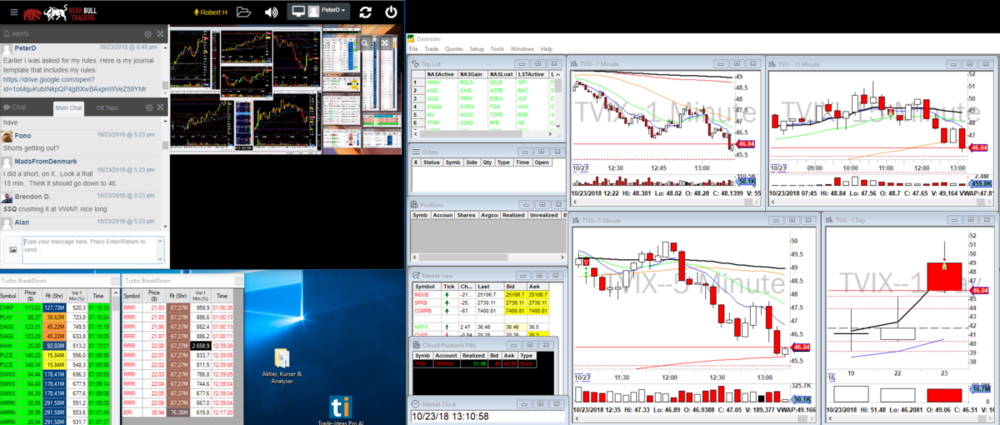The height and width of the screenshot is (425, 1000).
Task: Expand the Chat panel fullscreen
Action: coord(160,107)
